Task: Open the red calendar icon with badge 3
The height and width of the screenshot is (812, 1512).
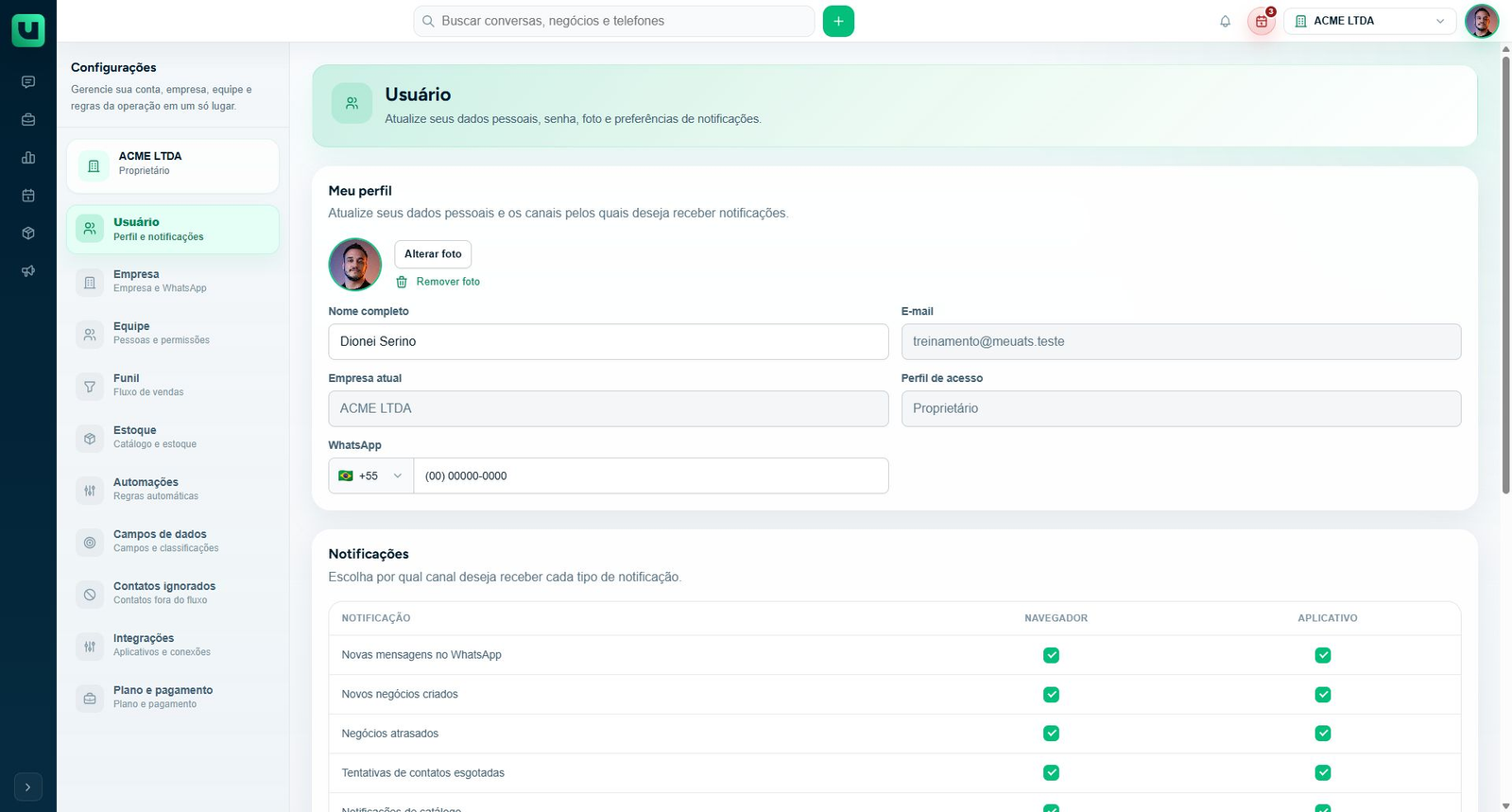Action: click(1262, 21)
